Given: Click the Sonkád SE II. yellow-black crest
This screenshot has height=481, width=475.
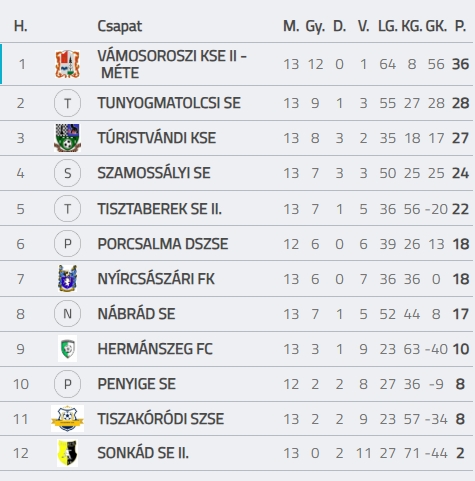Looking at the screenshot, I should [68, 453].
